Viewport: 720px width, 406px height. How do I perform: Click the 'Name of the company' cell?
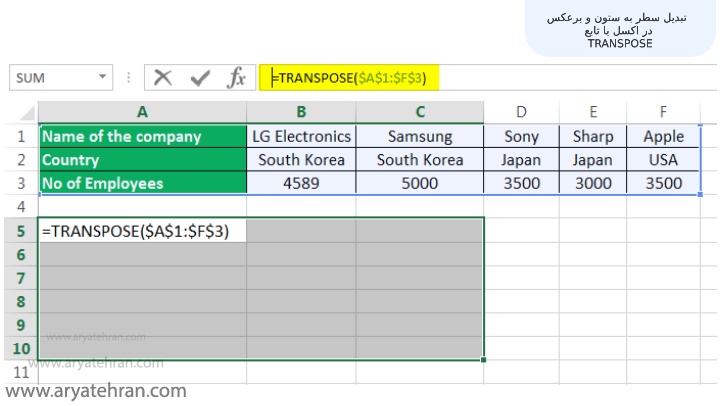(x=142, y=137)
